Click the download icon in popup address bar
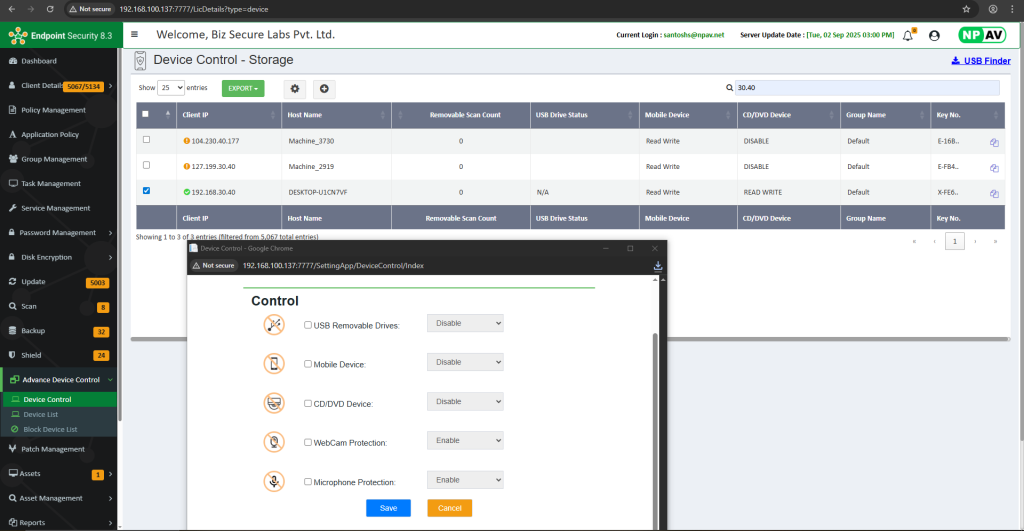The image size is (1024, 531). point(658,266)
